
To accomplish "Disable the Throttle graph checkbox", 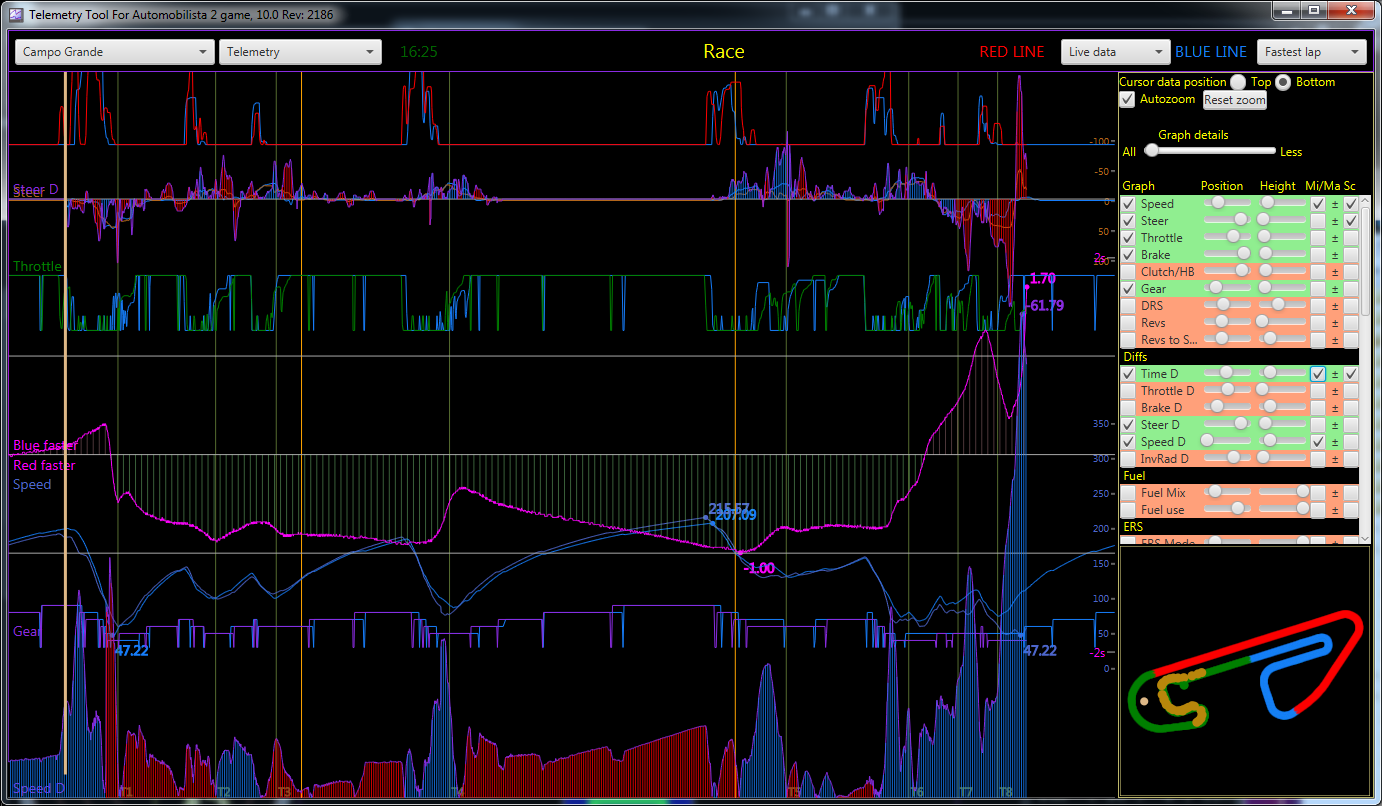I will click(1128, 238).
